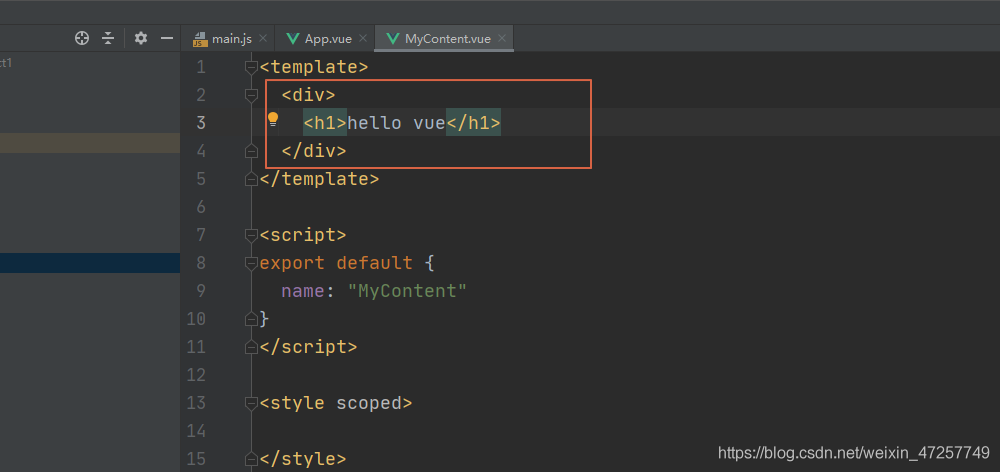Click fold marker at closing template line 5

252,179
